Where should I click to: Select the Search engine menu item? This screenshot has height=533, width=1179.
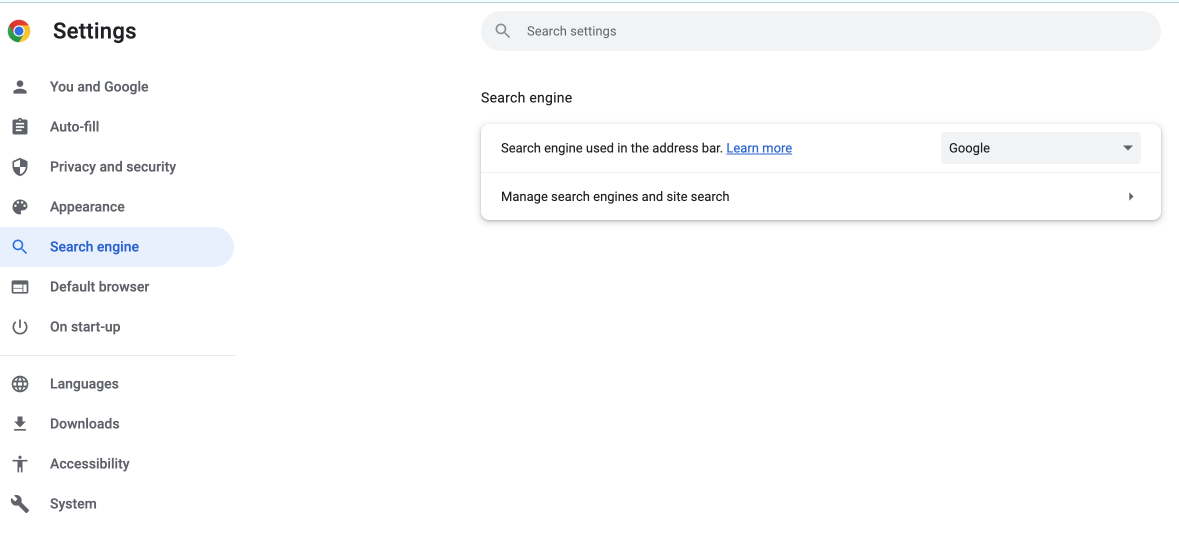click(117, 247)
